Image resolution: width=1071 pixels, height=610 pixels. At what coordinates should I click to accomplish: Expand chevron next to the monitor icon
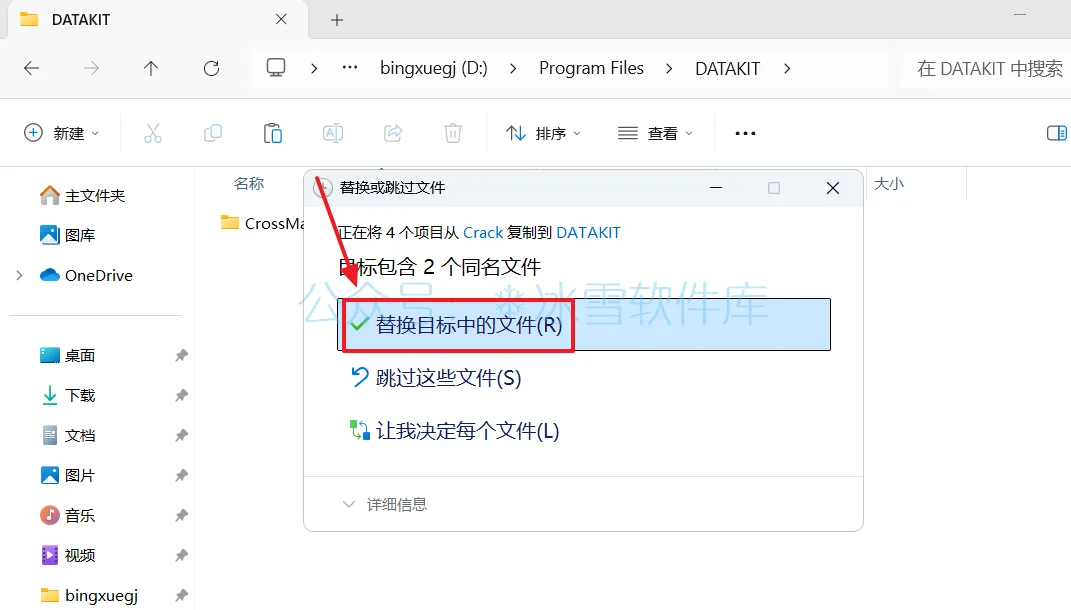314,68
